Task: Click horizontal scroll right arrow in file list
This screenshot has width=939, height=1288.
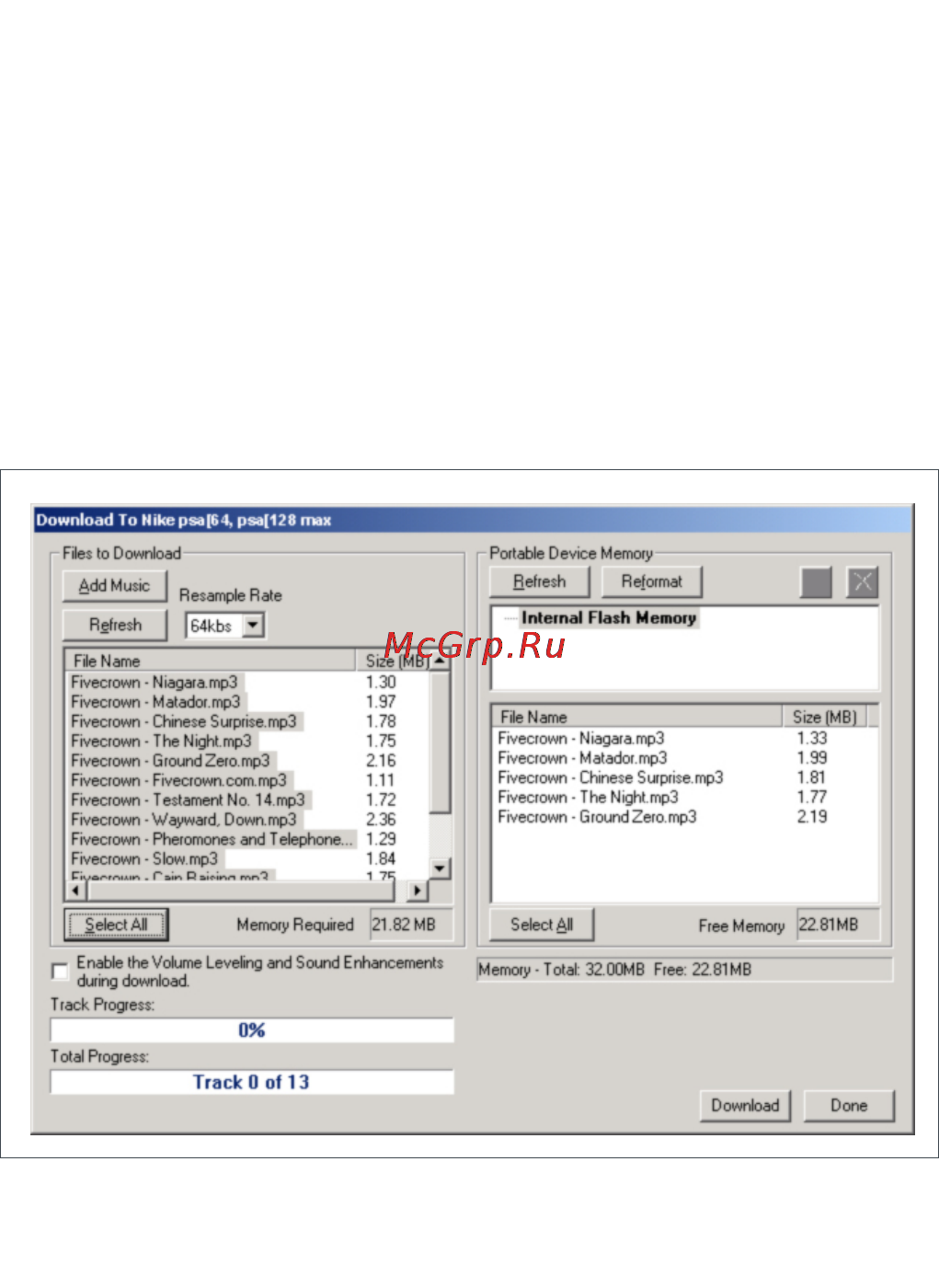Action: (x=418, y=891)
